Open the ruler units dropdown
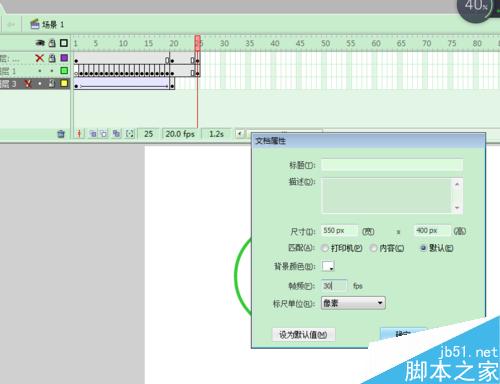The width and height of the screenshot is (500, 384). point(353,303)
